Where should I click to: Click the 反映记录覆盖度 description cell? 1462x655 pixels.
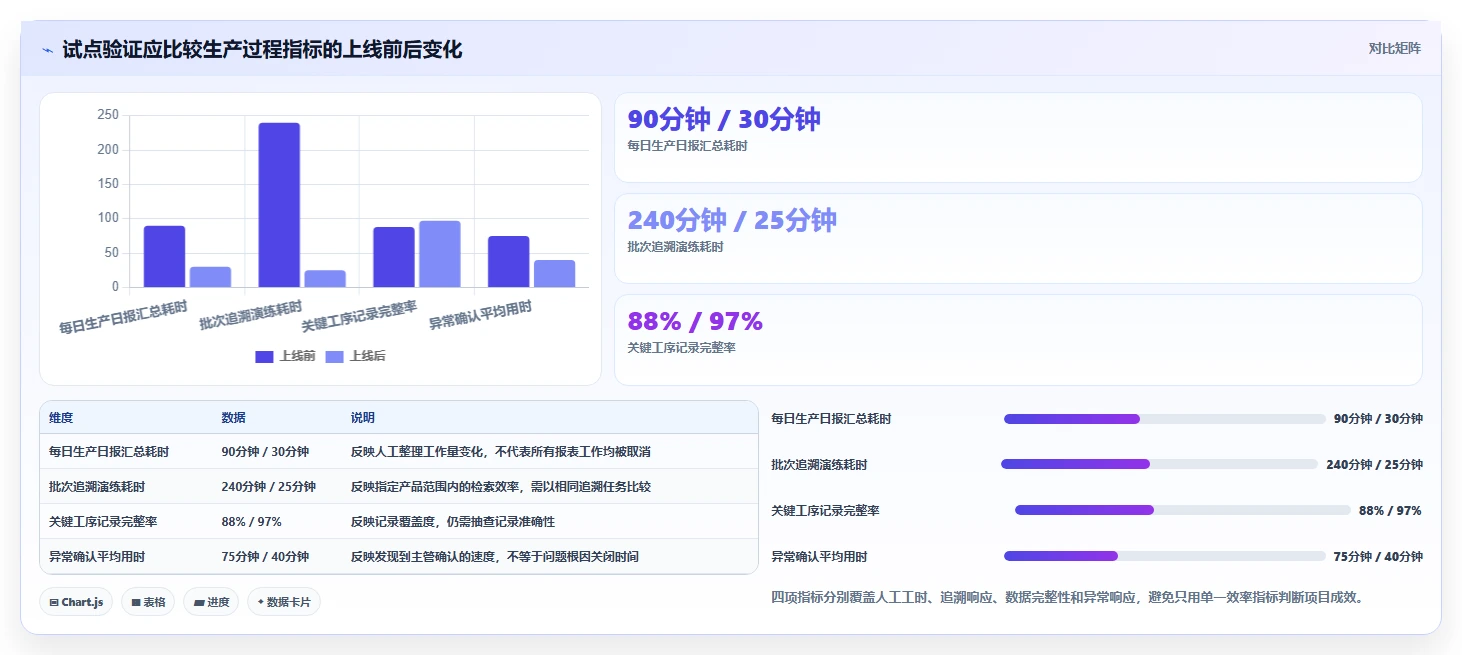[x=452, y=522]
